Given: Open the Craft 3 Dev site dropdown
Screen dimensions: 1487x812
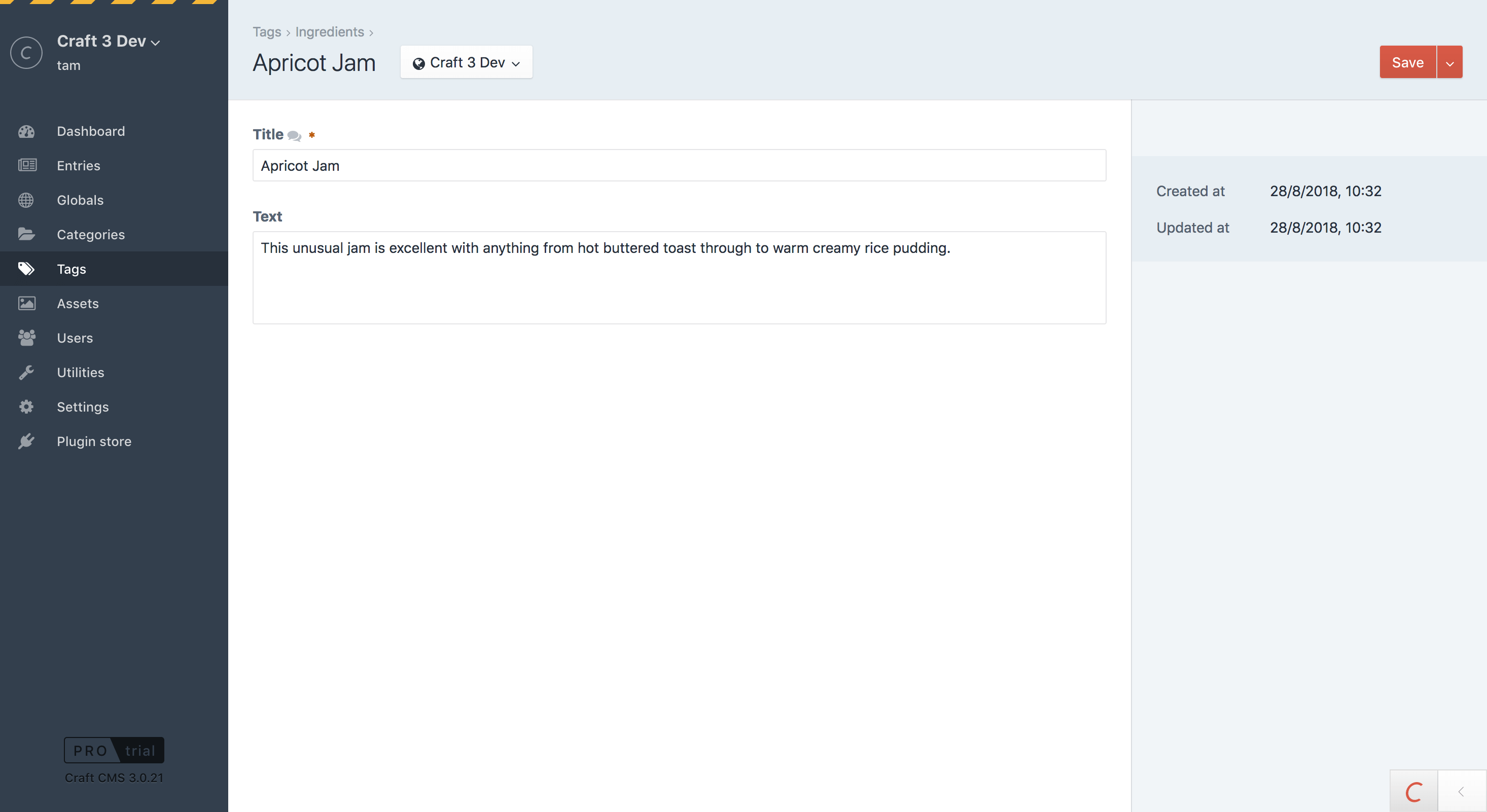Looking at the screenshot, I should (x=466, y=62).
